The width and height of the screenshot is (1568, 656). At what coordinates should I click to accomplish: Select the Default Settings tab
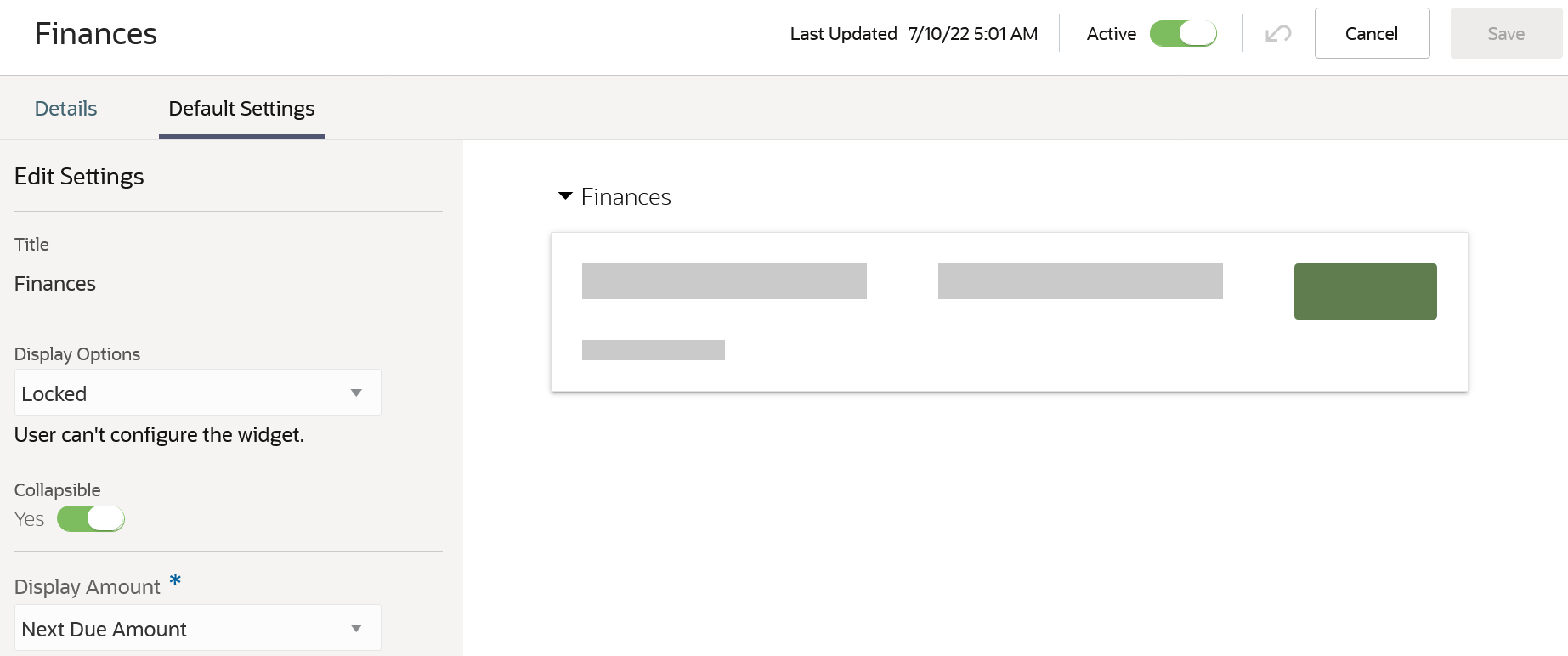(x=241, y=109)
